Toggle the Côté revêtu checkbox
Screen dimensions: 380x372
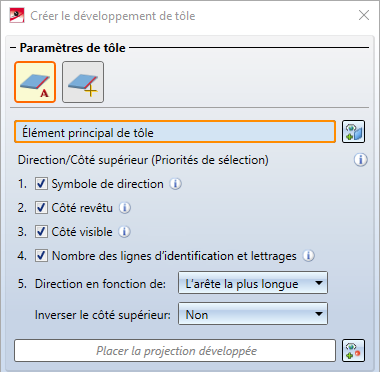[41, 208]
